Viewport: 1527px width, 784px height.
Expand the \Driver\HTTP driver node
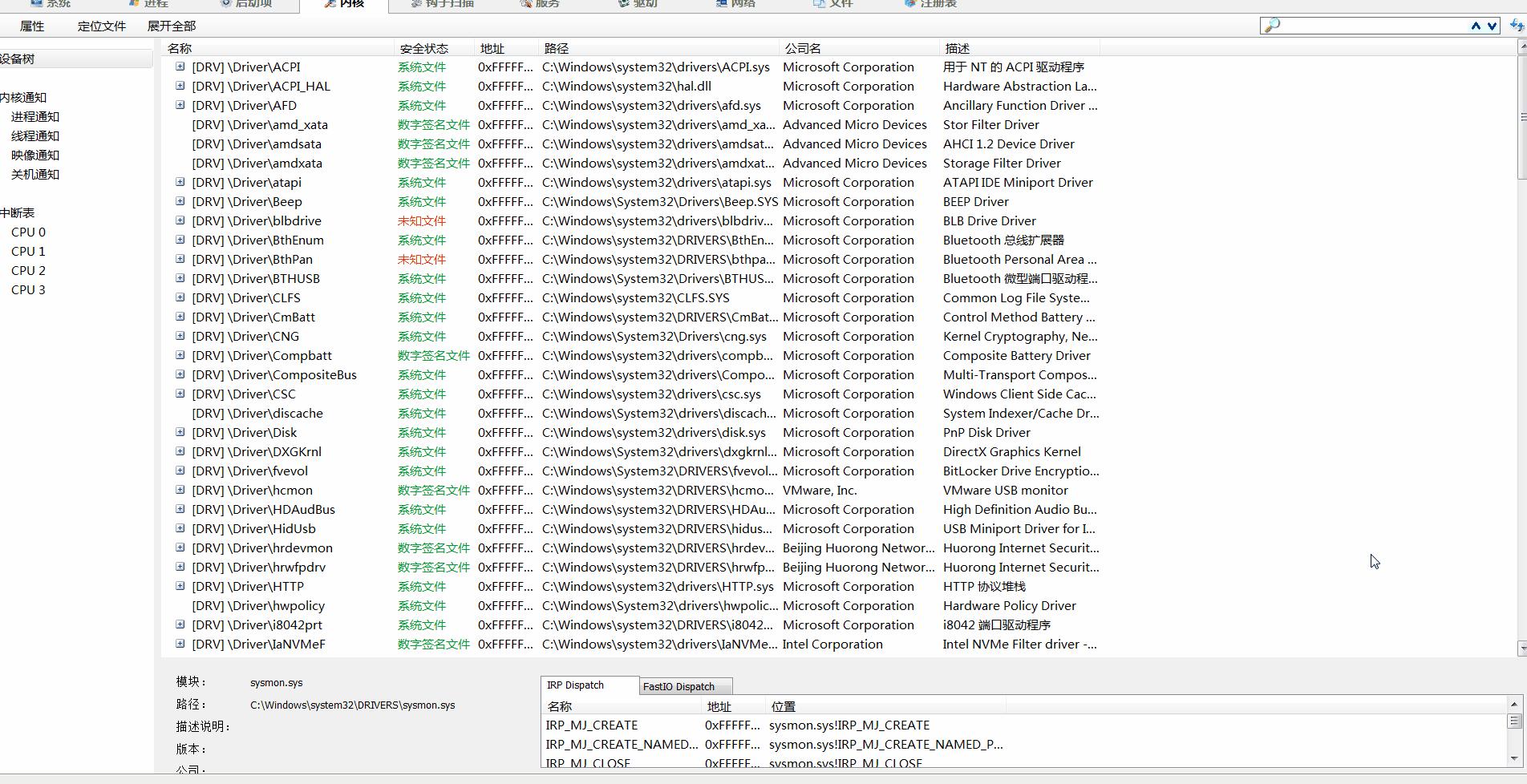pyautogui.click(x=180, y=586)
